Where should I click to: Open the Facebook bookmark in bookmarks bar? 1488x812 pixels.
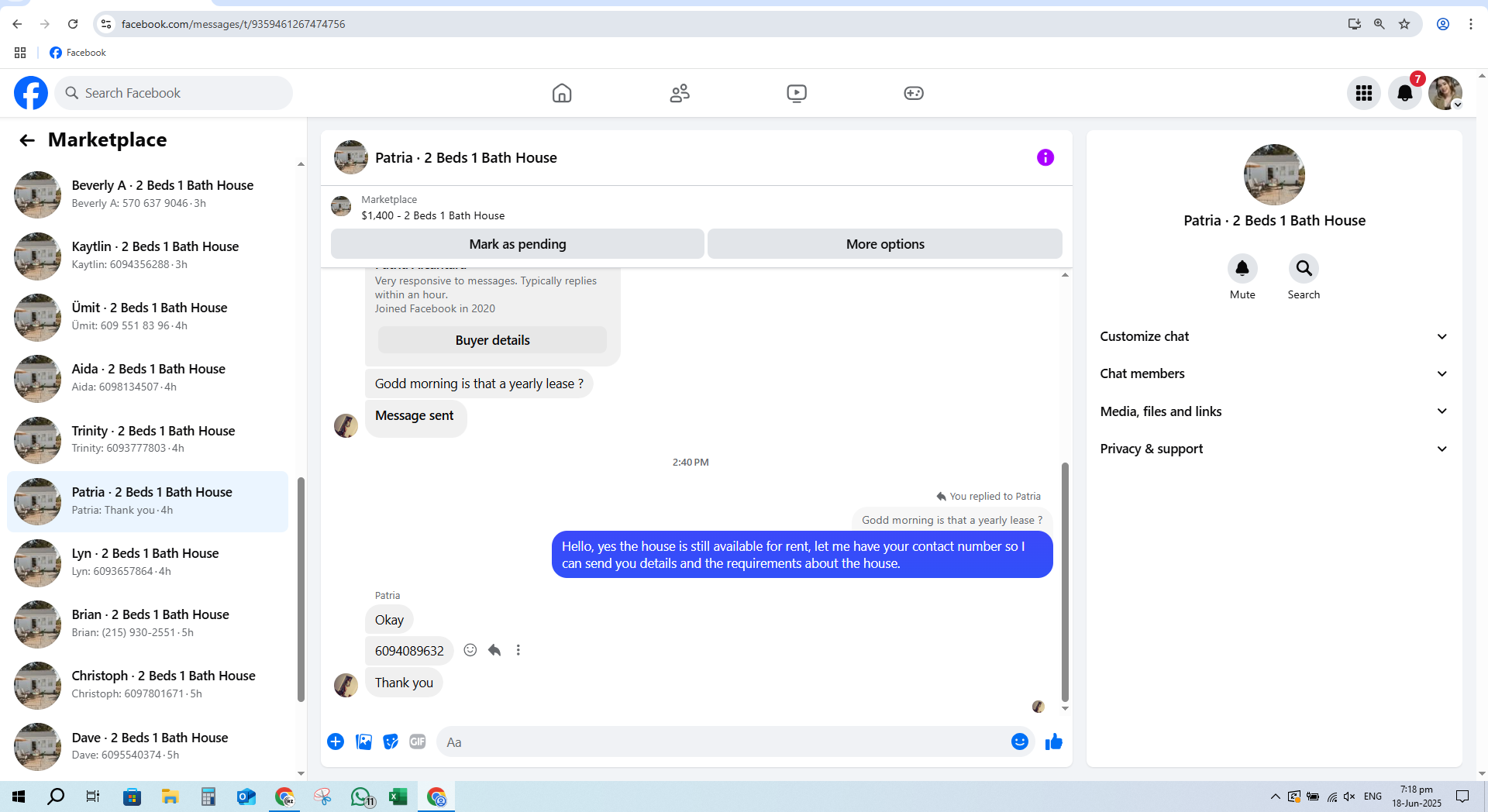[x=77, y=53]
